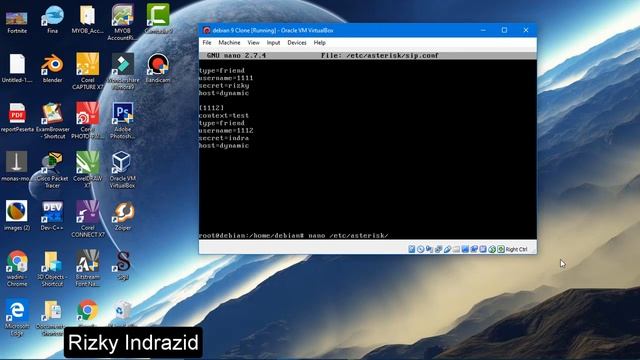640x360 pixels.
Task: Click the CPU/VM features status icon
Action: coord(483,249)
